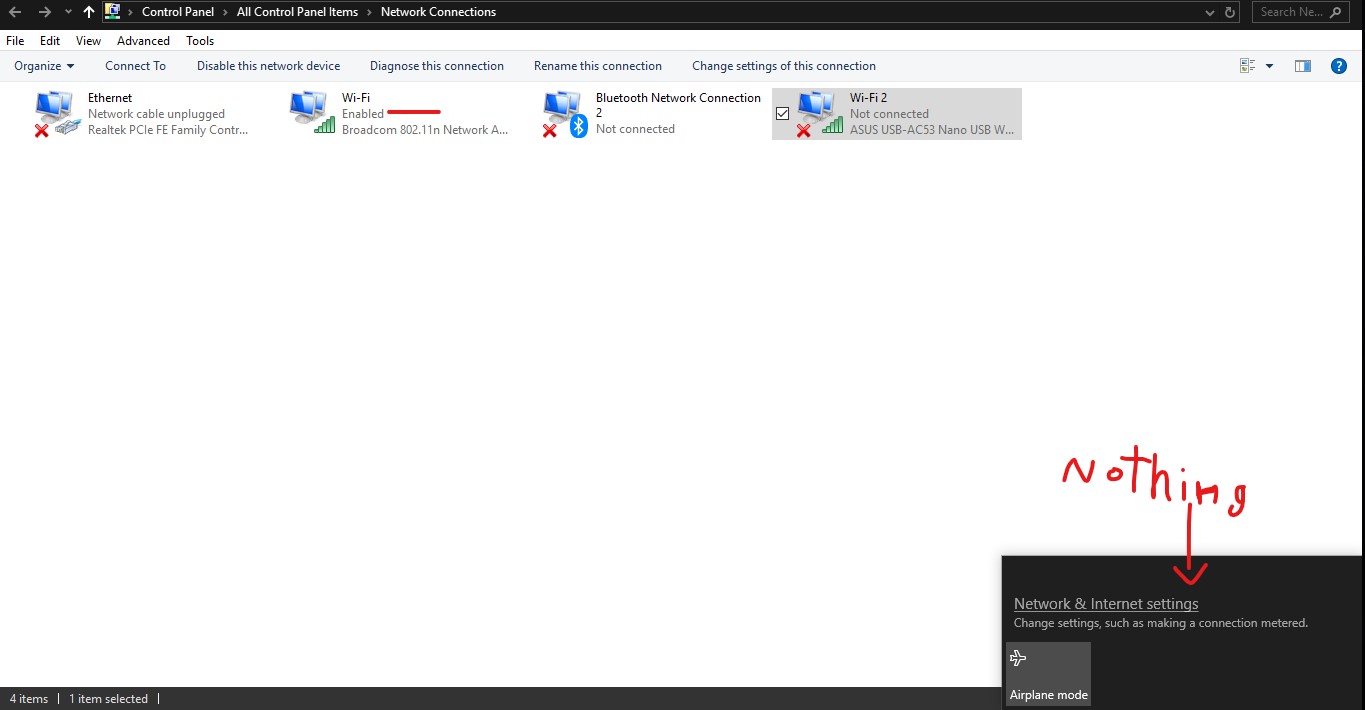This screenshot has height=710, width=1365.
Task: Click the "Network cable unplugged" status text
Action: (156, 114)
